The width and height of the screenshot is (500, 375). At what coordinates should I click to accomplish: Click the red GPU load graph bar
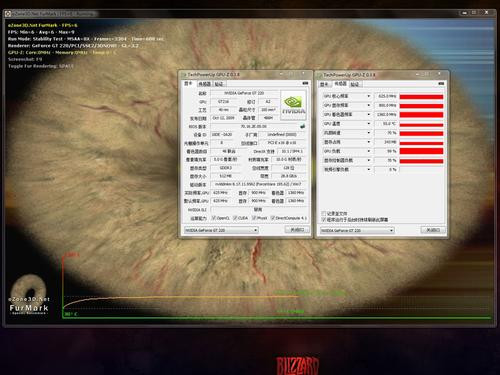point(421,151)
